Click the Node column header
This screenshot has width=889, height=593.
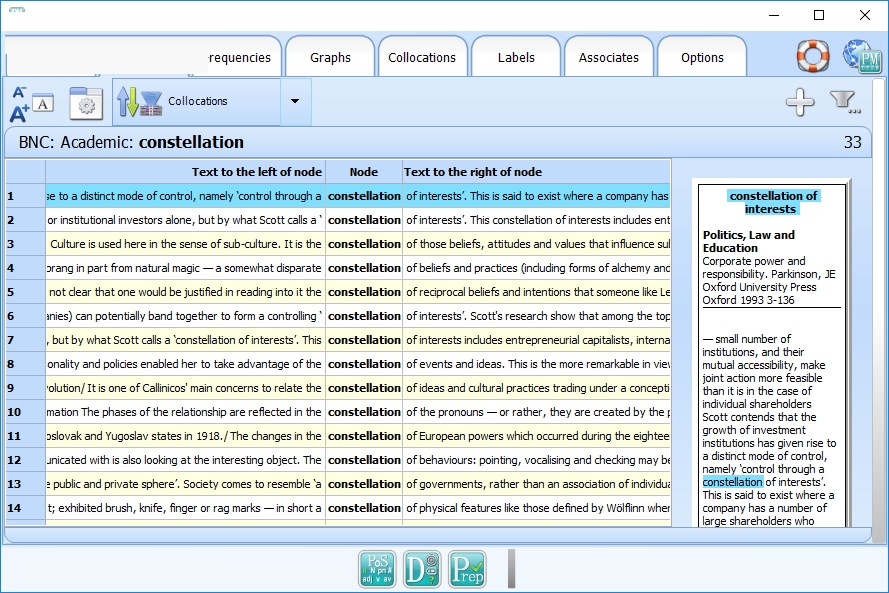click(364, 172)
